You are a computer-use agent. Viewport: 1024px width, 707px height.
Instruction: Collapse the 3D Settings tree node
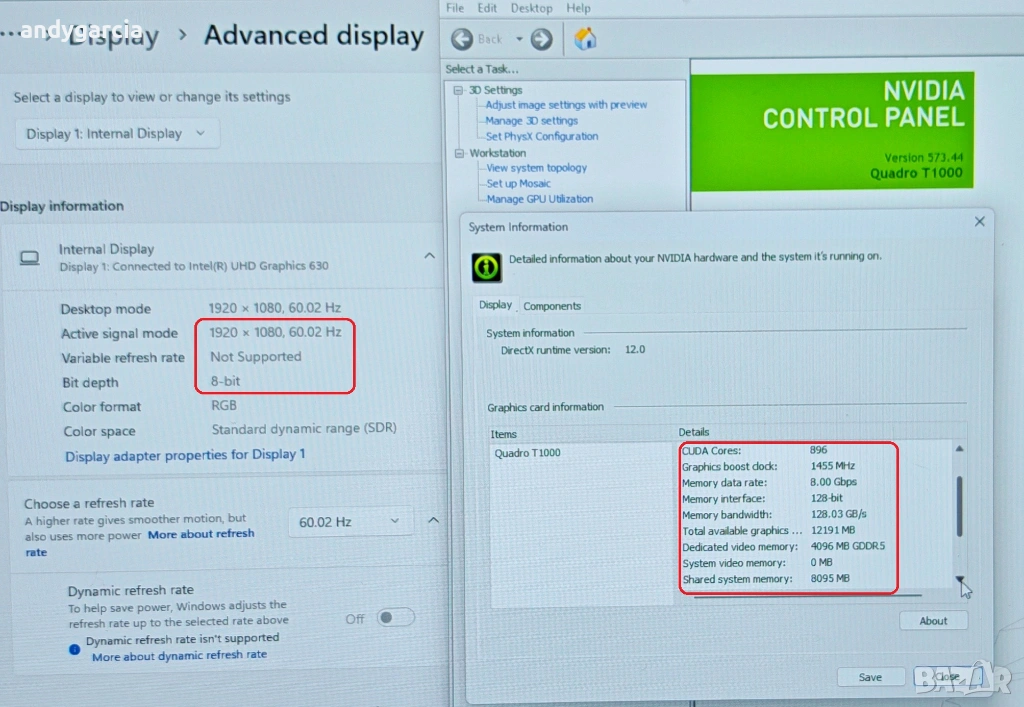pos(459,90)
